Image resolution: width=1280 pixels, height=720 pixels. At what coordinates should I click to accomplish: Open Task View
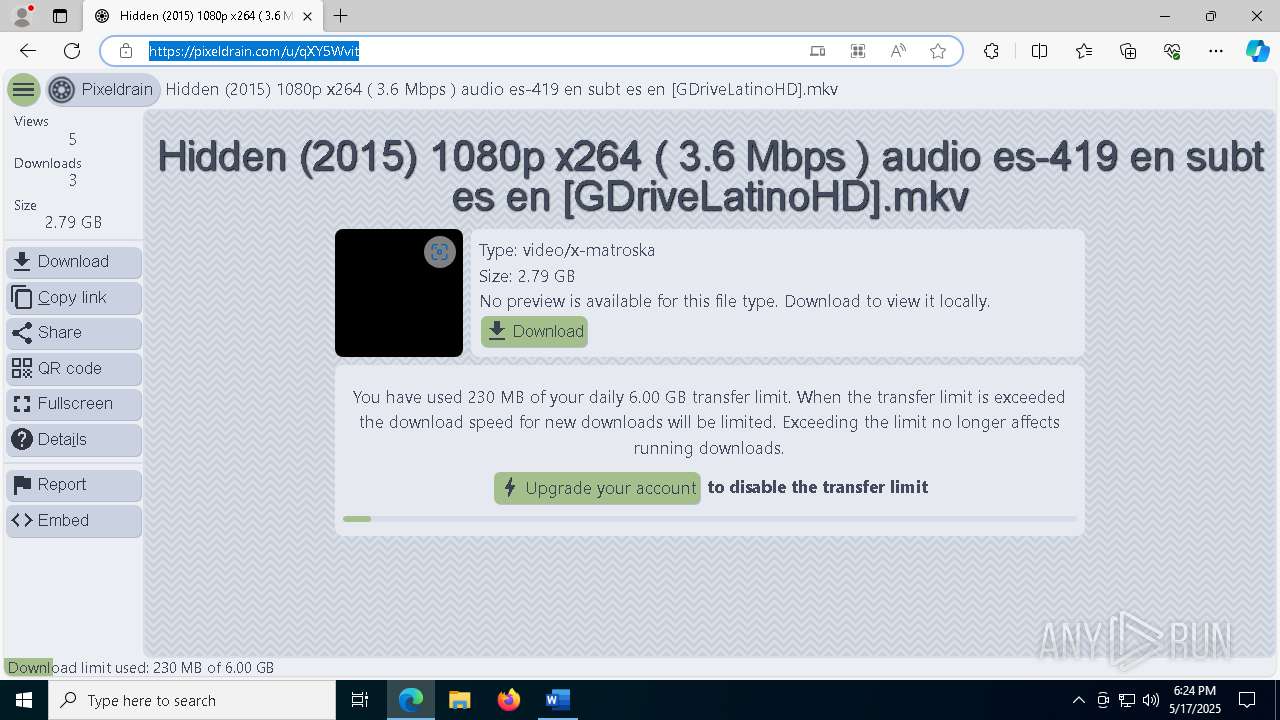[360, 700]
